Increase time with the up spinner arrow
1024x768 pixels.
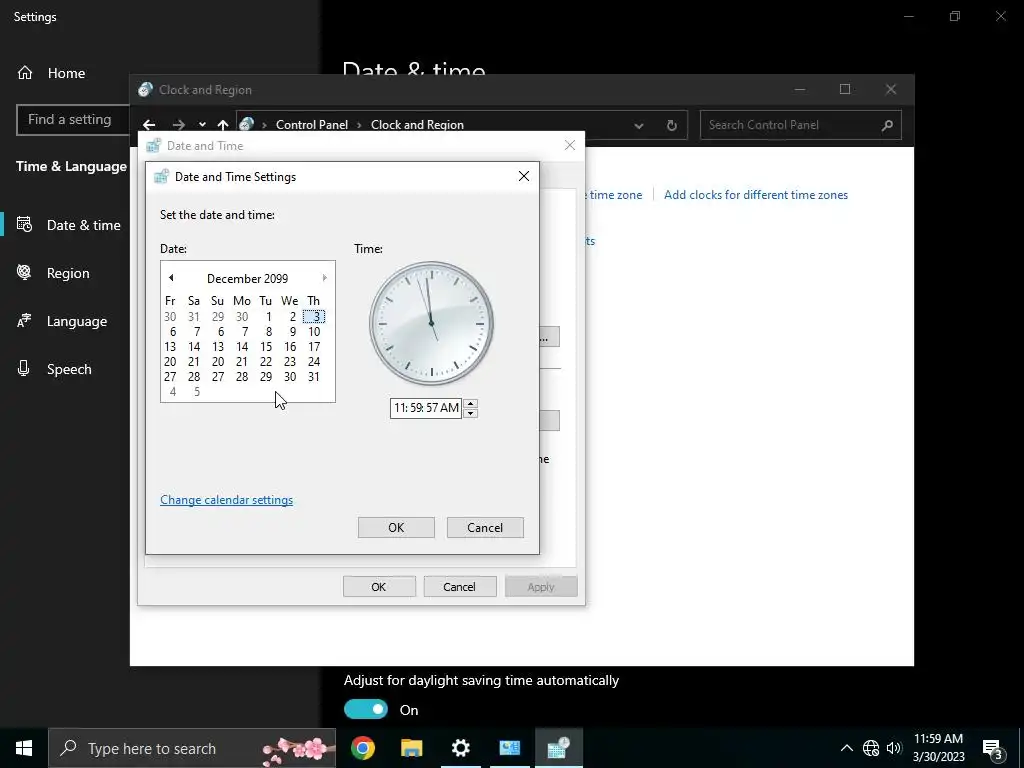[470, 403]
